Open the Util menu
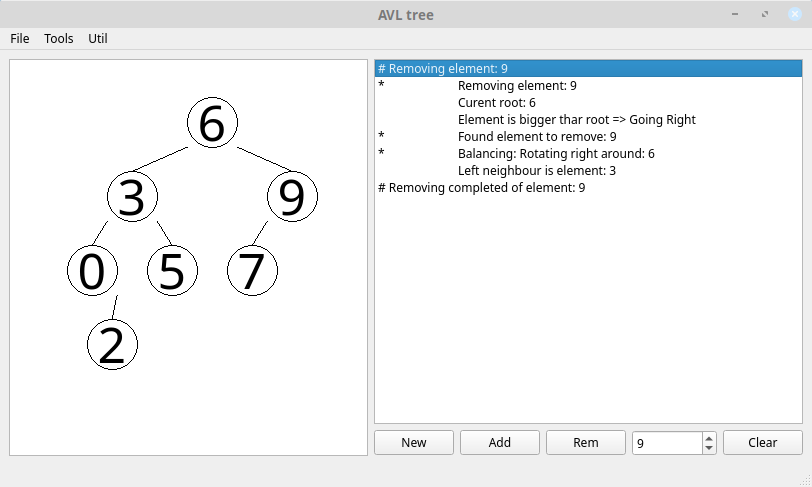Image resolution: width=812 pixels, height=487 pixels. [x=98, y=38]
